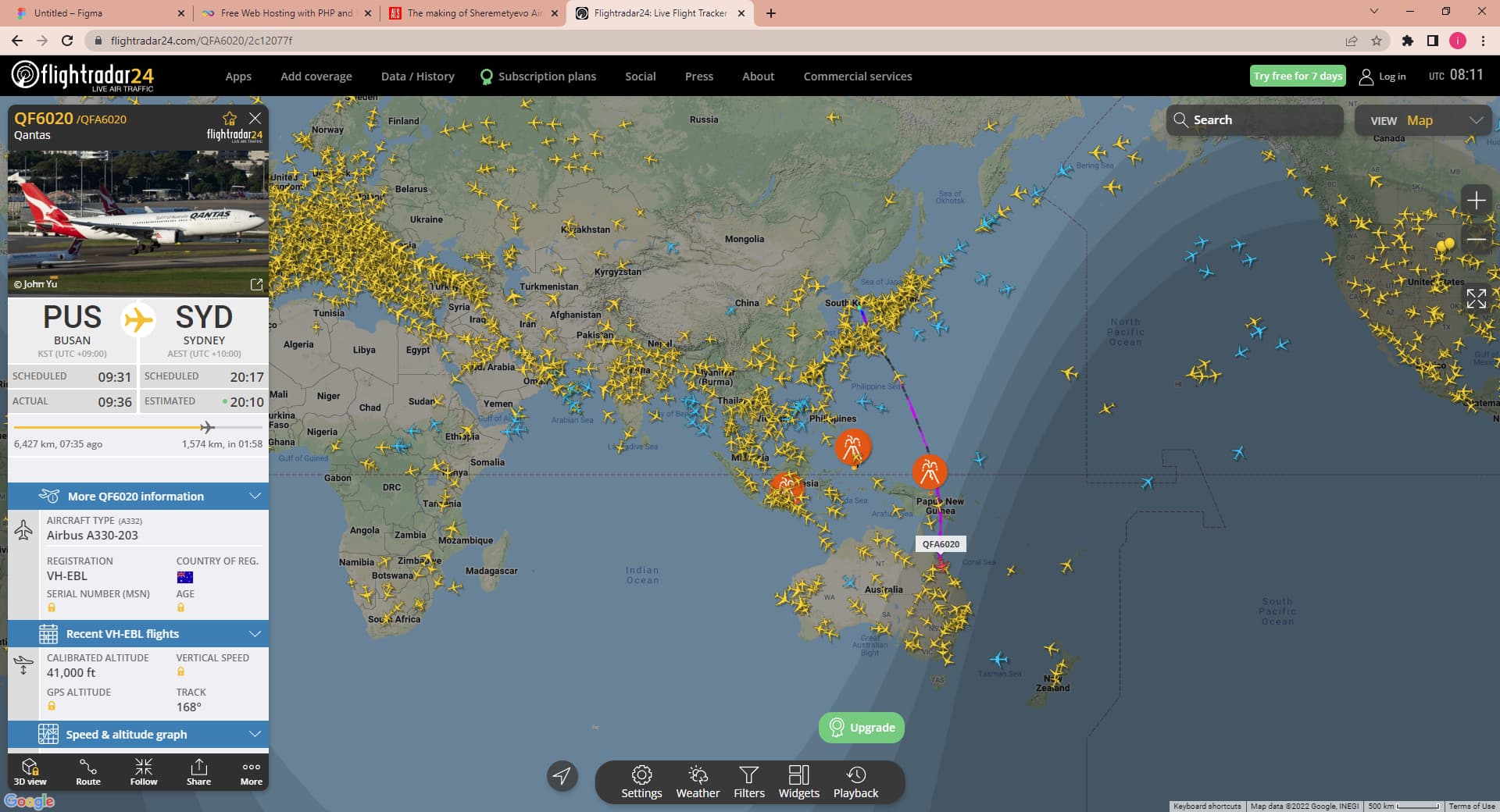
Task: Open Commercial services menu
Action: 858,77
